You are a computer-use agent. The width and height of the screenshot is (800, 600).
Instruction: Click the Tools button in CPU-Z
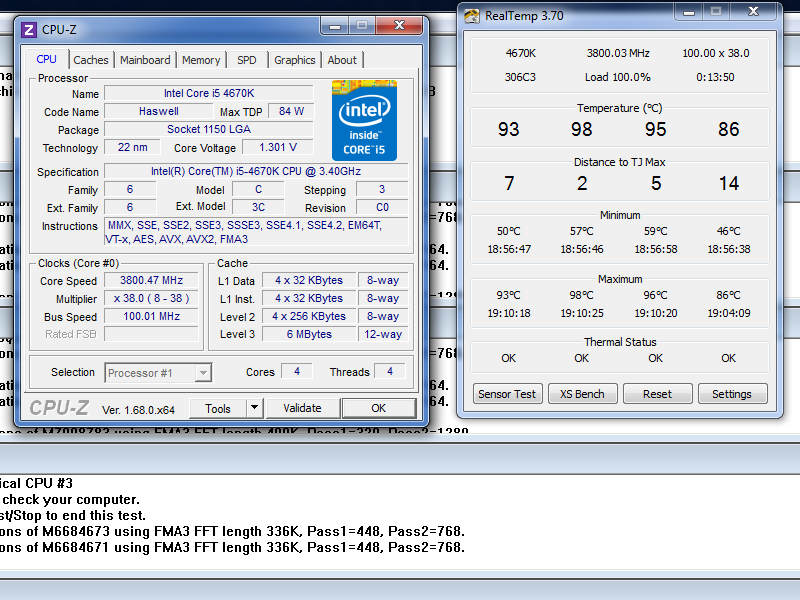[x=218, y=409]
